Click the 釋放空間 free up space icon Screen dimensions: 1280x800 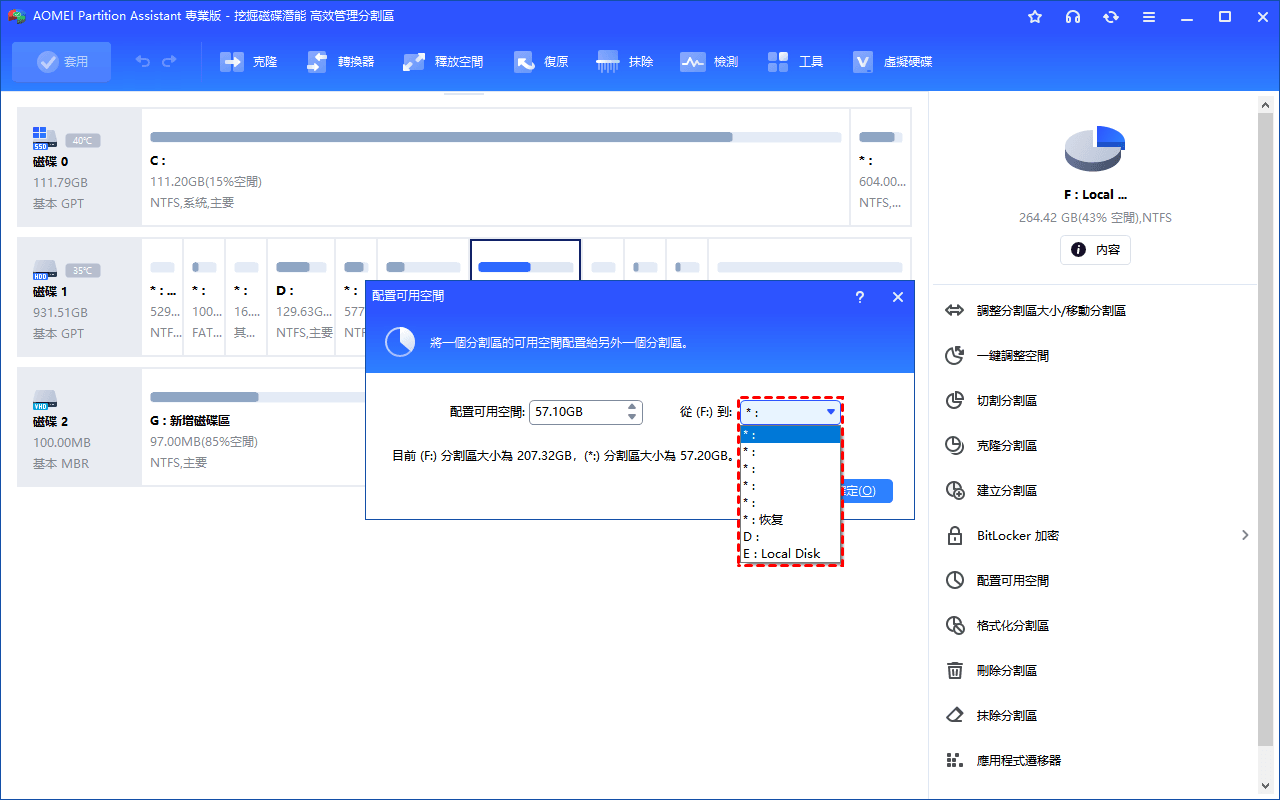pos(414,62)
